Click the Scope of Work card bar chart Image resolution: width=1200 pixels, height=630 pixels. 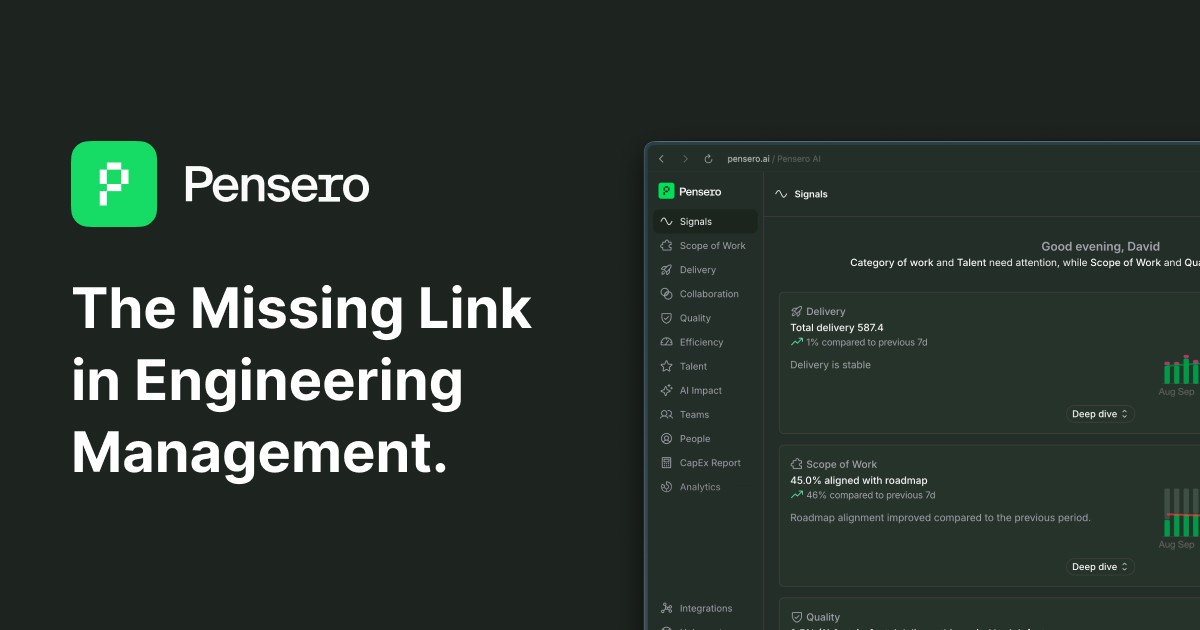[x=1181, y=513]
